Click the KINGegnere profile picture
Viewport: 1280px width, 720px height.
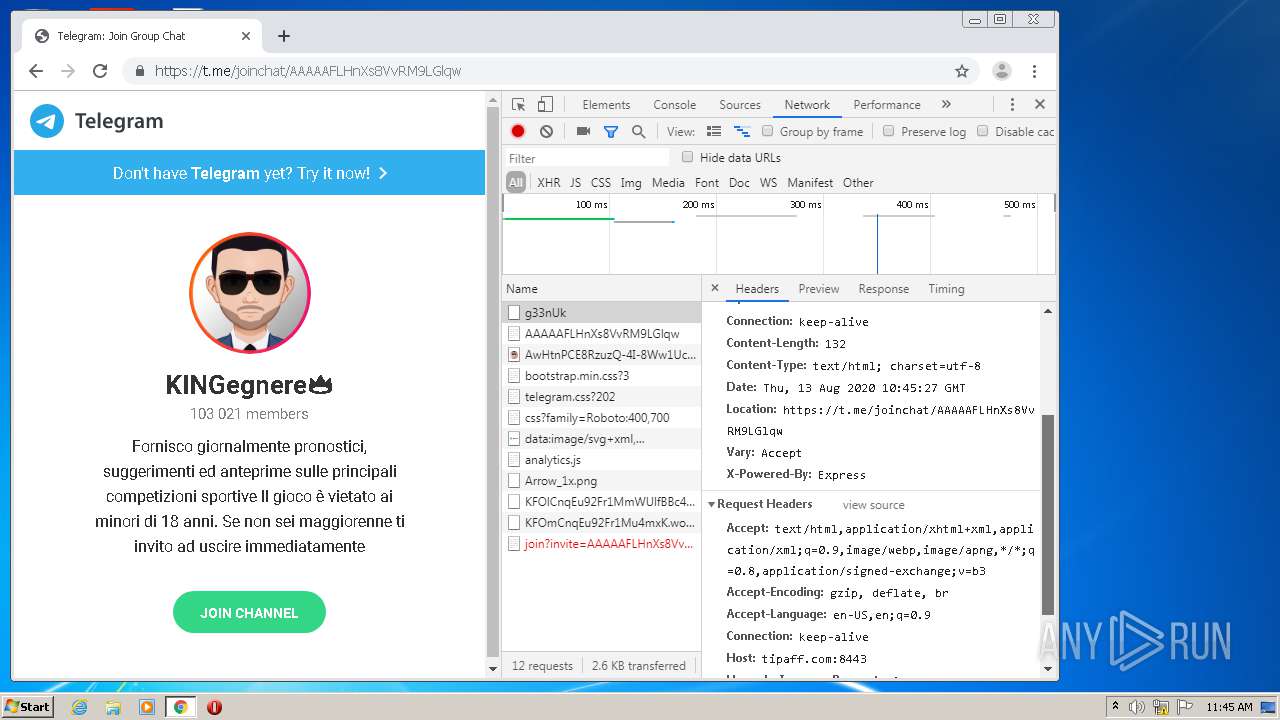coord(250,293)
